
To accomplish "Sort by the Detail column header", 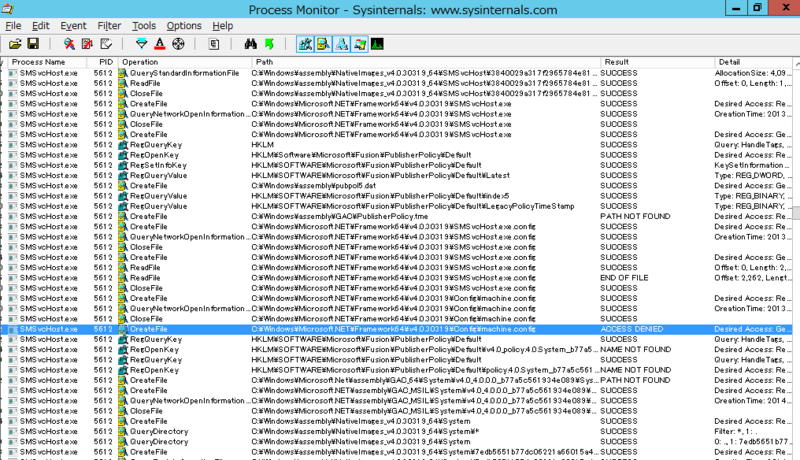I will pos(754,62).
